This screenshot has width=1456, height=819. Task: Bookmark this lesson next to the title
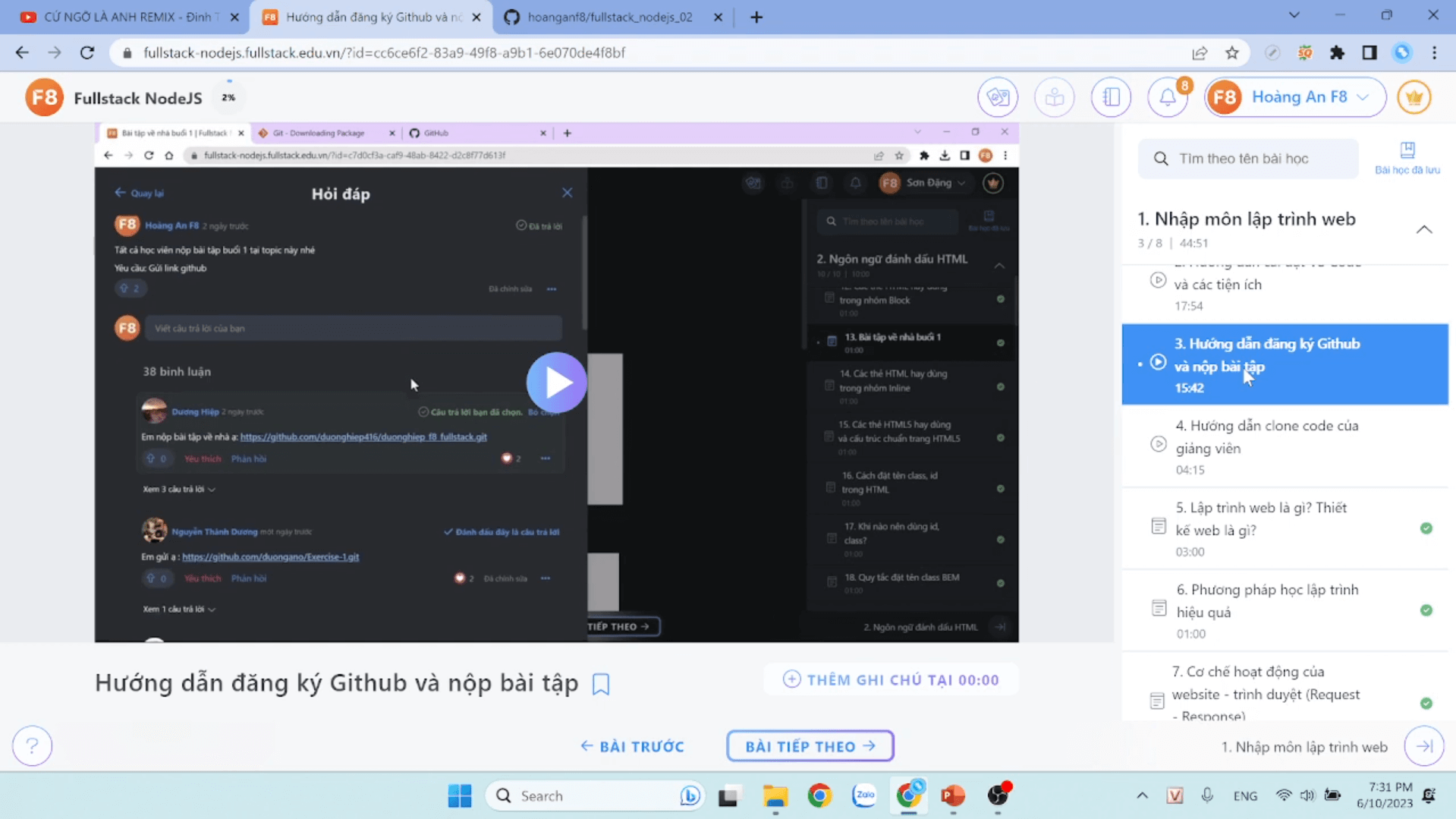click(x=601, y=684)
